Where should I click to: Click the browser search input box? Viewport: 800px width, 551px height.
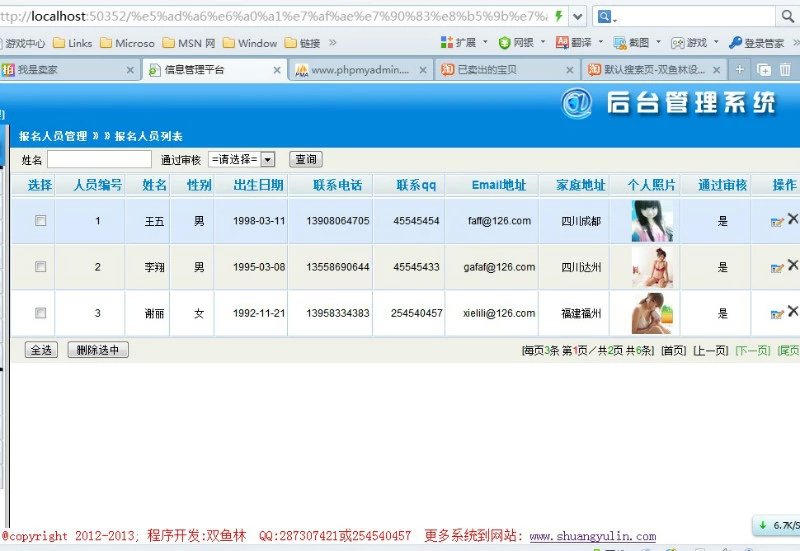pos(696,16)
